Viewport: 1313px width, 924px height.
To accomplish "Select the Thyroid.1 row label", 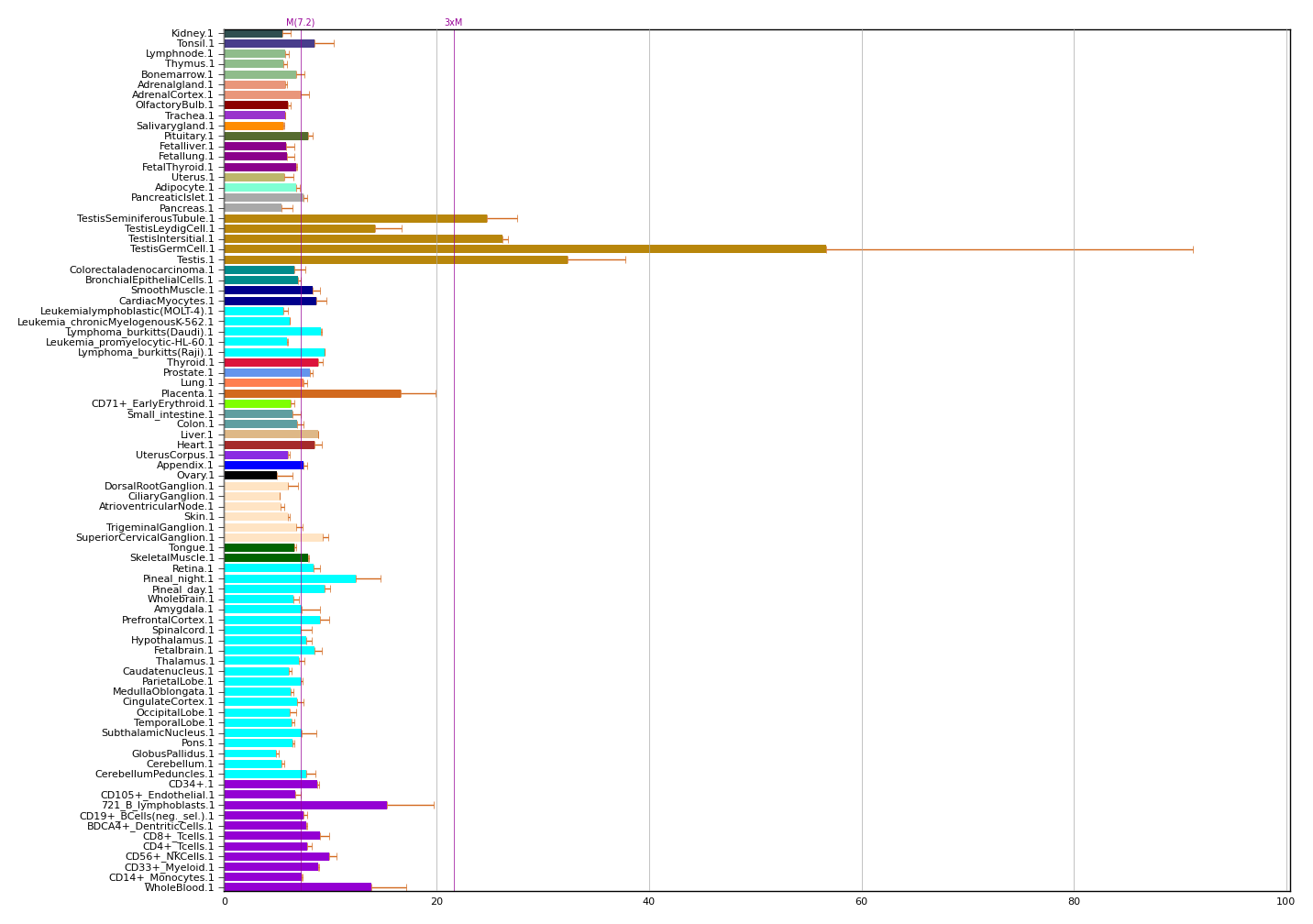I will click(x=190, y=363).
